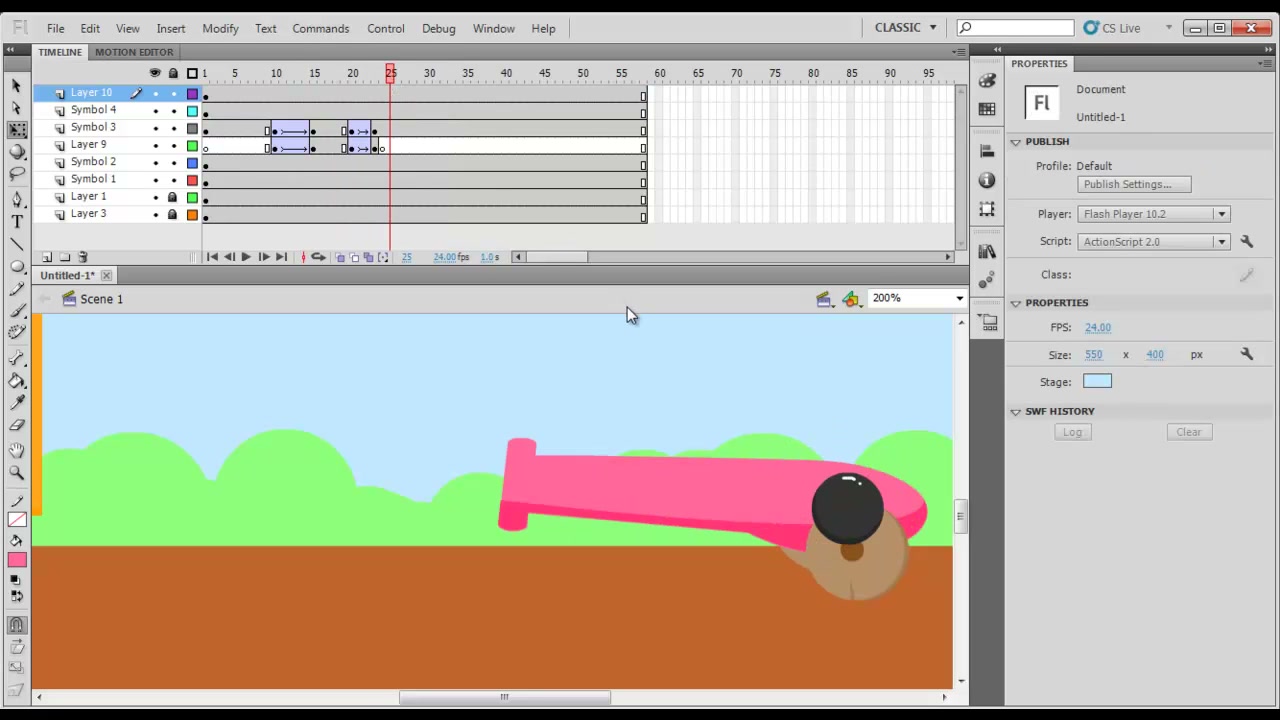This screenshot has width=1280, height=720.
Task: Select the Text tool in toolbar
Action: [x=17, y=222]
